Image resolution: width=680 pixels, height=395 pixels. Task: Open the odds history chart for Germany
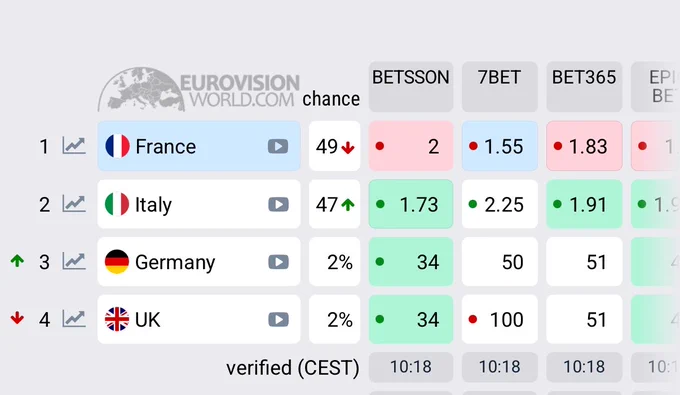[74, 261]
